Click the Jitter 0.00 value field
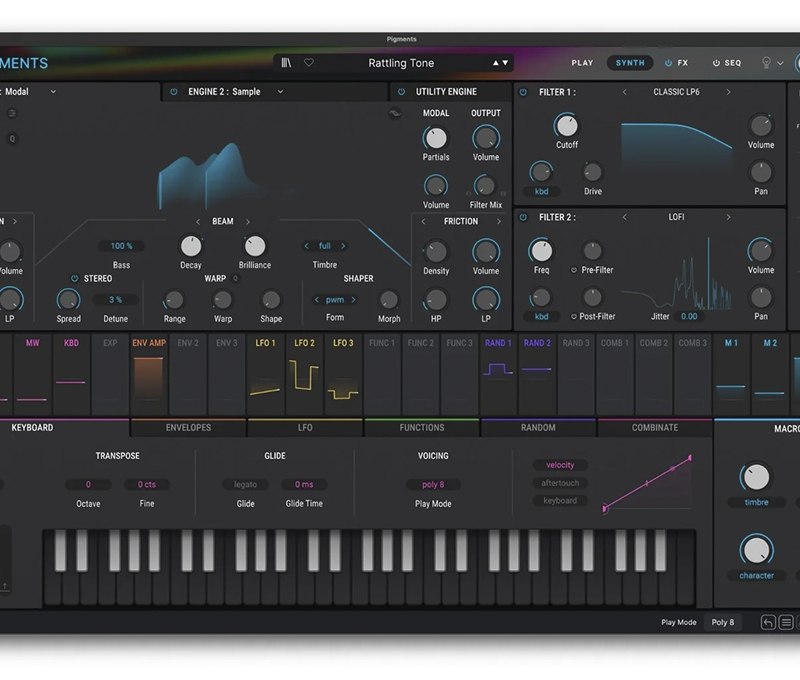800x680 pixels. (689, 316)
